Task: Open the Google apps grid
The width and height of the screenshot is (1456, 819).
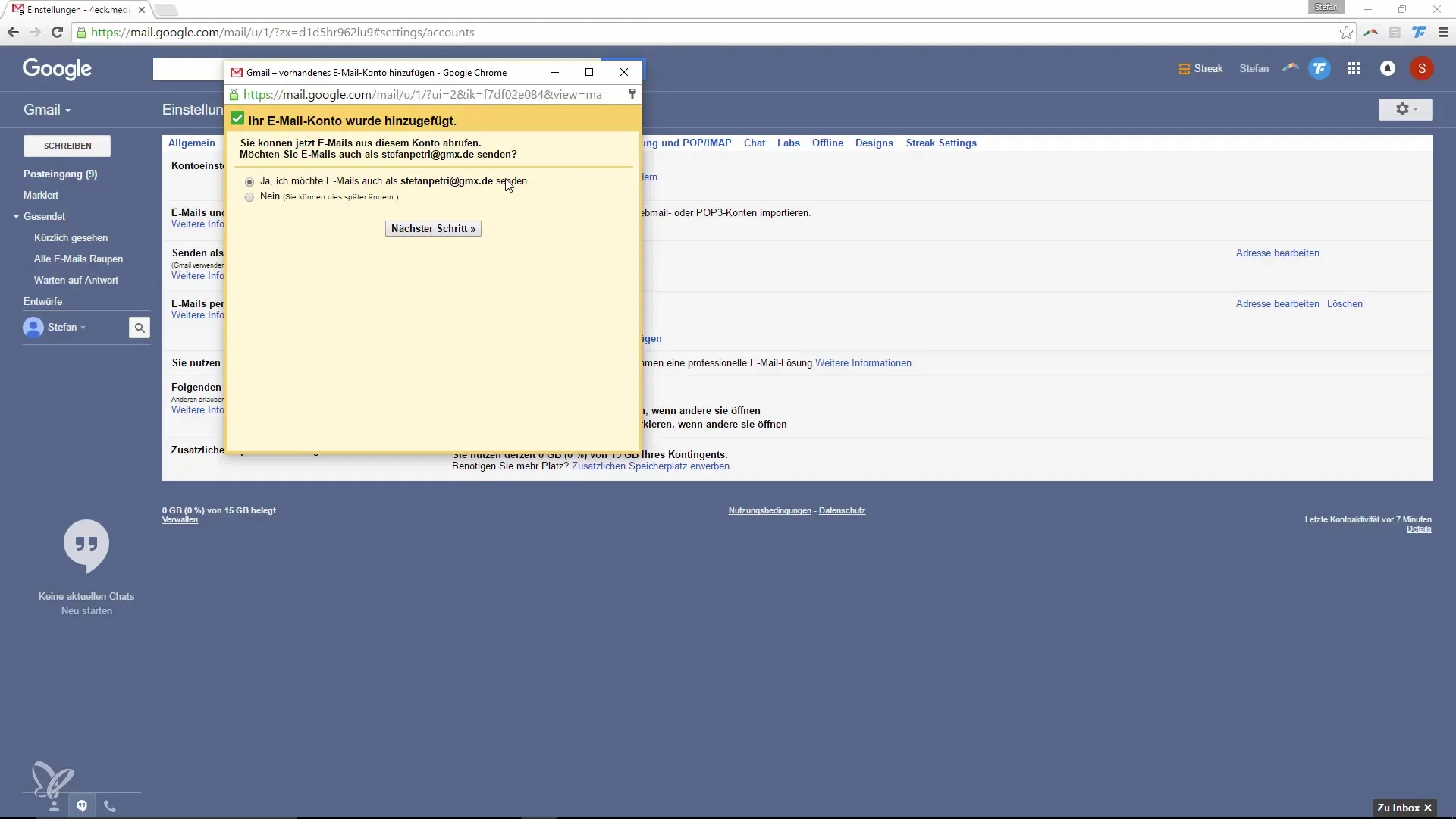Action: 1354,68
